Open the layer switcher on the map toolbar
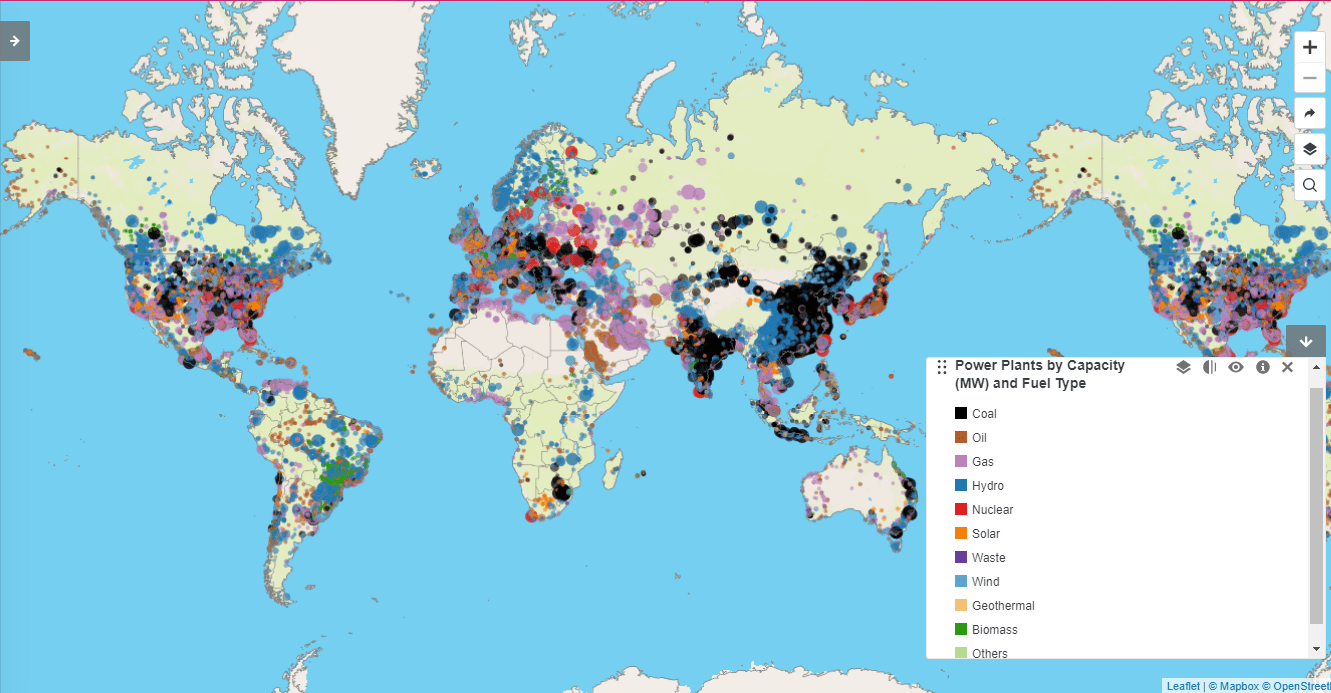This screenshot has height=693, width=1331. click(x=1310, y=148)
